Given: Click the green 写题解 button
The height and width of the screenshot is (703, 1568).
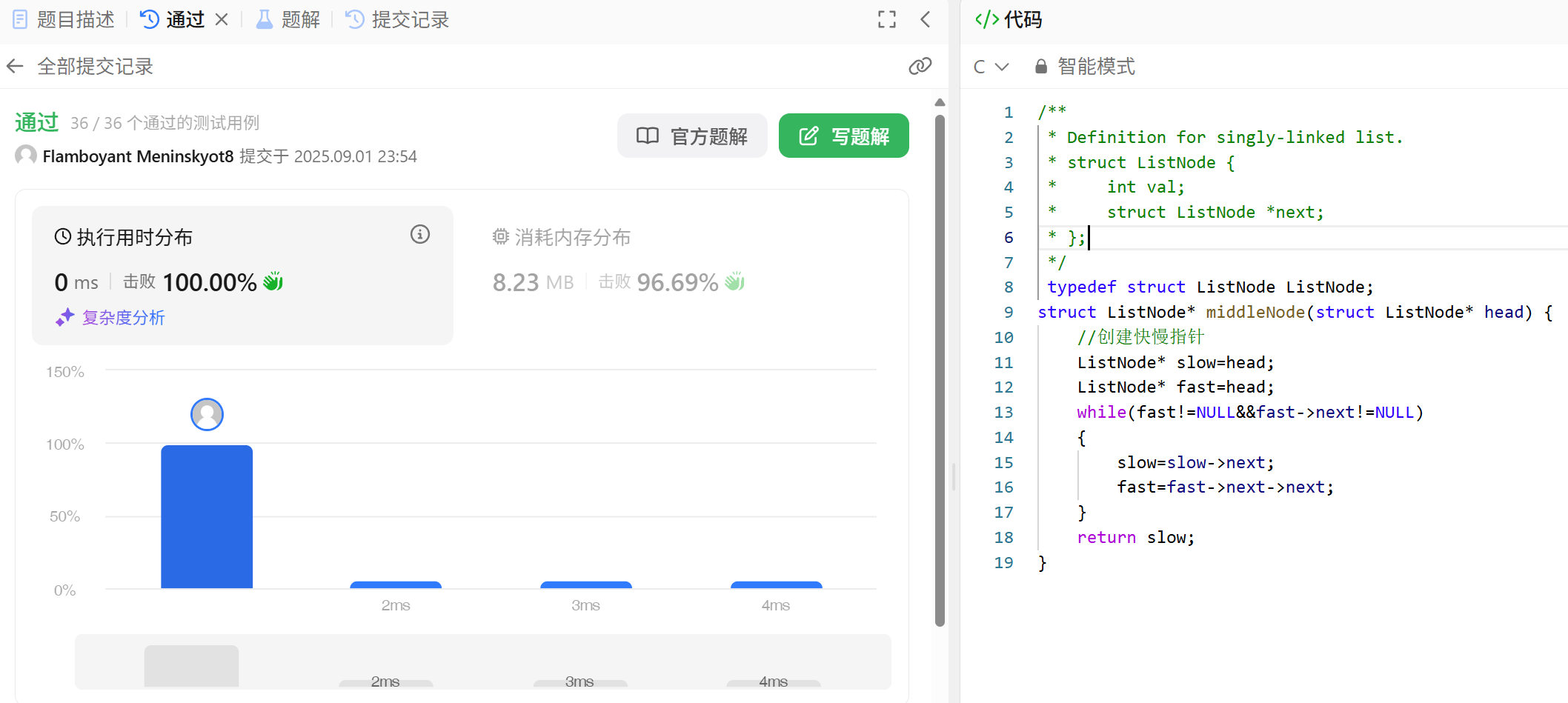Looking at the screenshot, I should click(844, 136).
